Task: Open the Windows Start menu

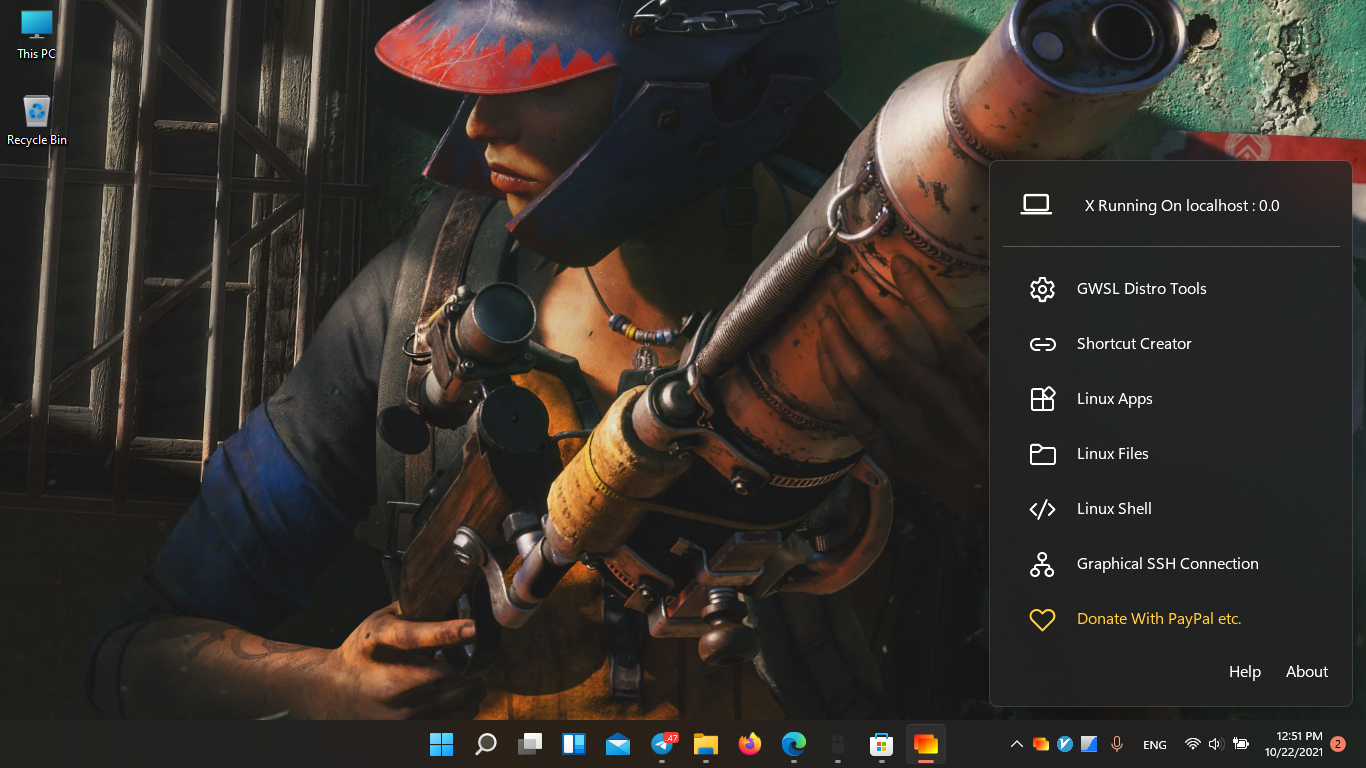Action: tap(441, 744)
